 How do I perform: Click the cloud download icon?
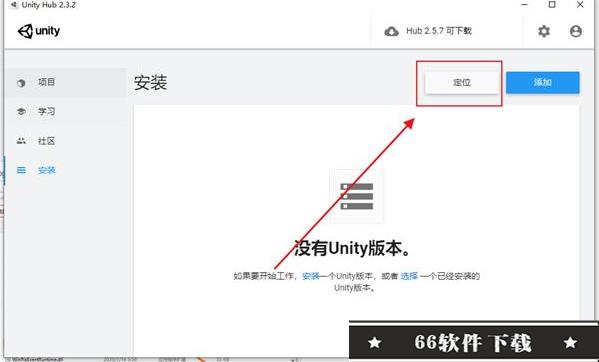(x=392, y=31)
